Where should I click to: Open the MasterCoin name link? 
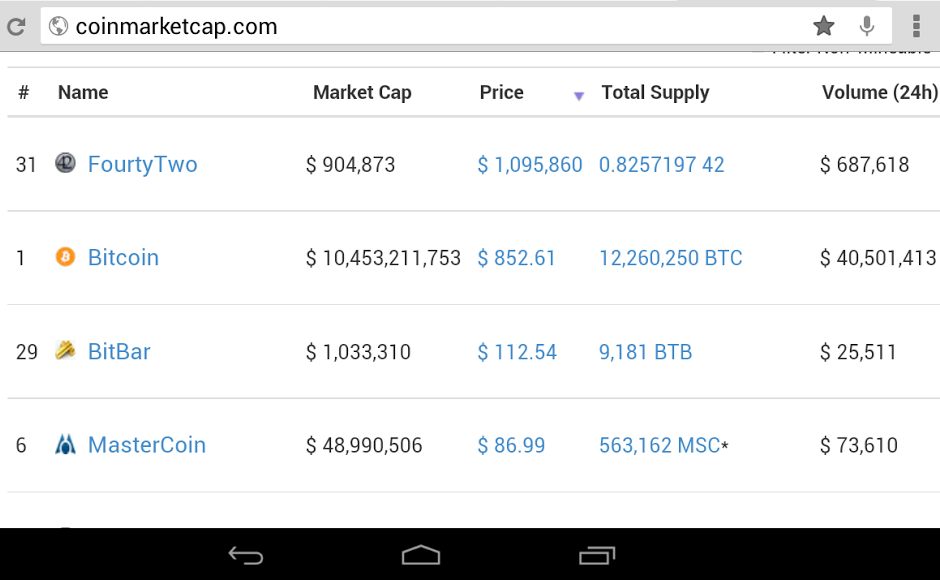pos(147,445)
